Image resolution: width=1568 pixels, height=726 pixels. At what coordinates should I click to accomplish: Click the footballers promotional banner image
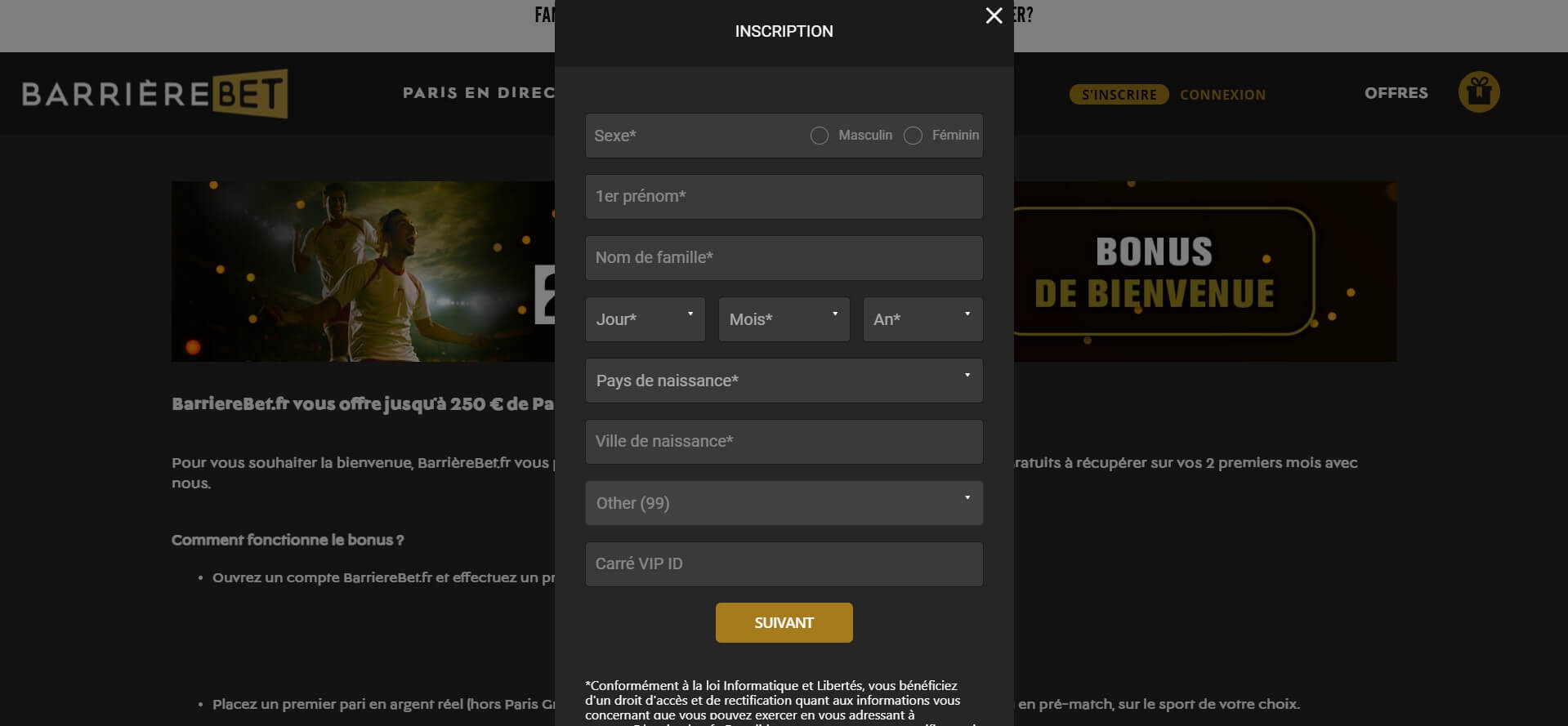click(363, 271)
